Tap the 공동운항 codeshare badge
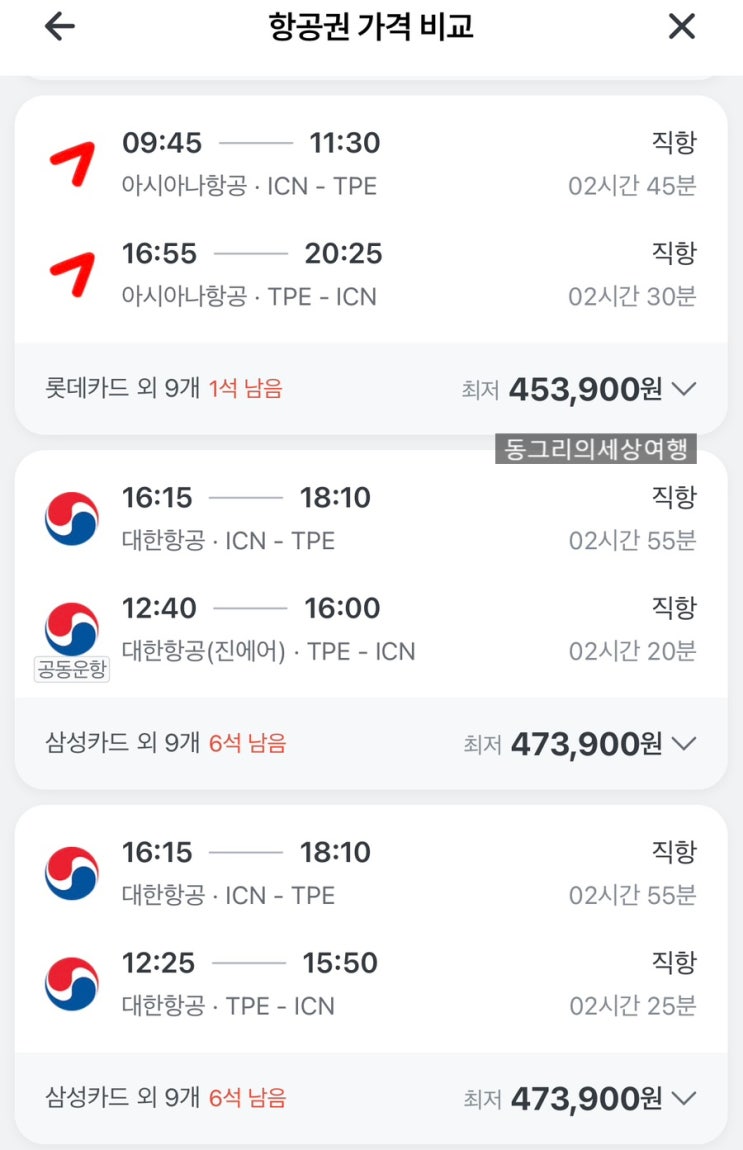Screen dimensions: 743x1150 [x=72, y=670]
